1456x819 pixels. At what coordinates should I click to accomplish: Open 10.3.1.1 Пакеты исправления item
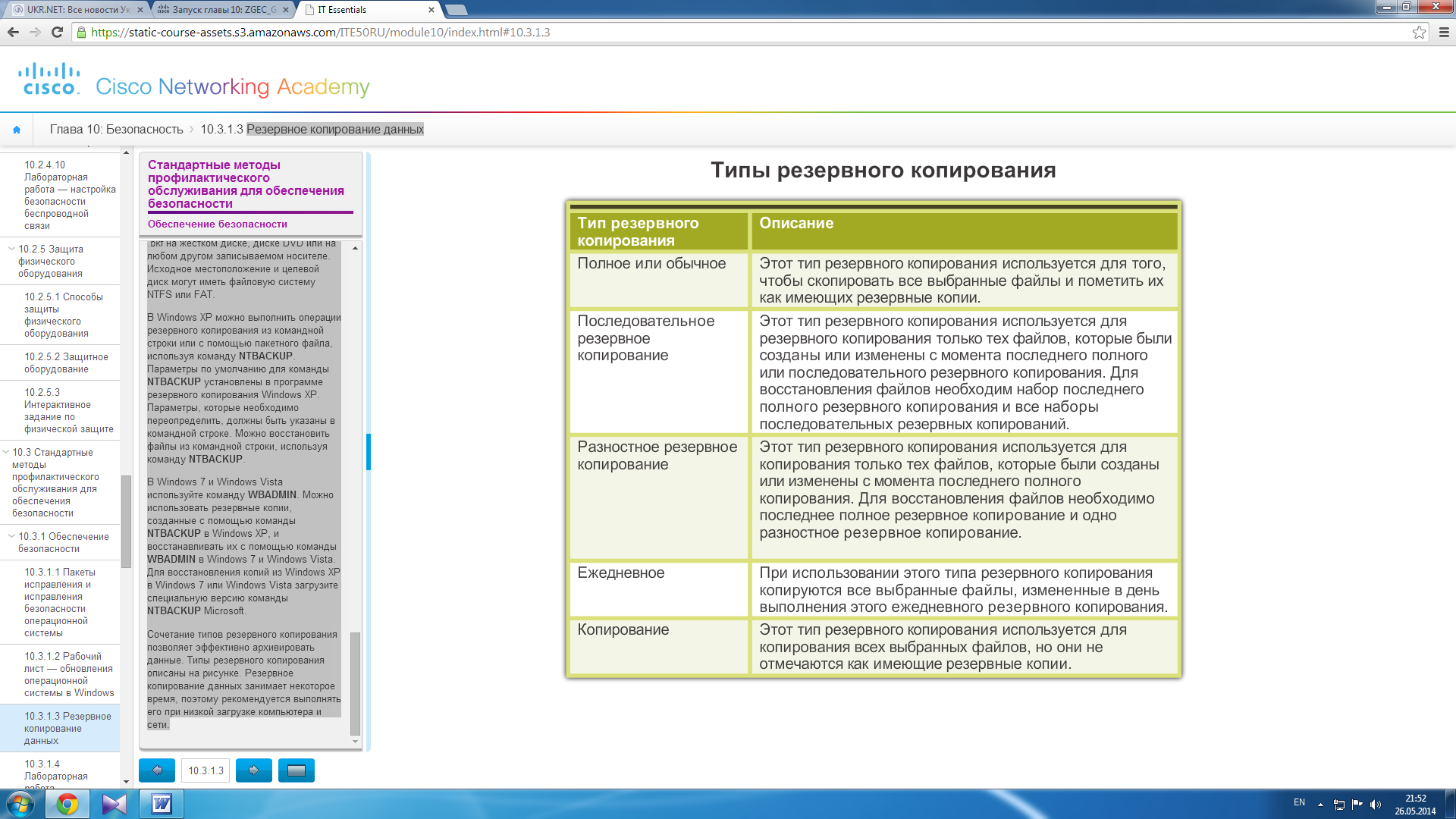tap(60, 602)
